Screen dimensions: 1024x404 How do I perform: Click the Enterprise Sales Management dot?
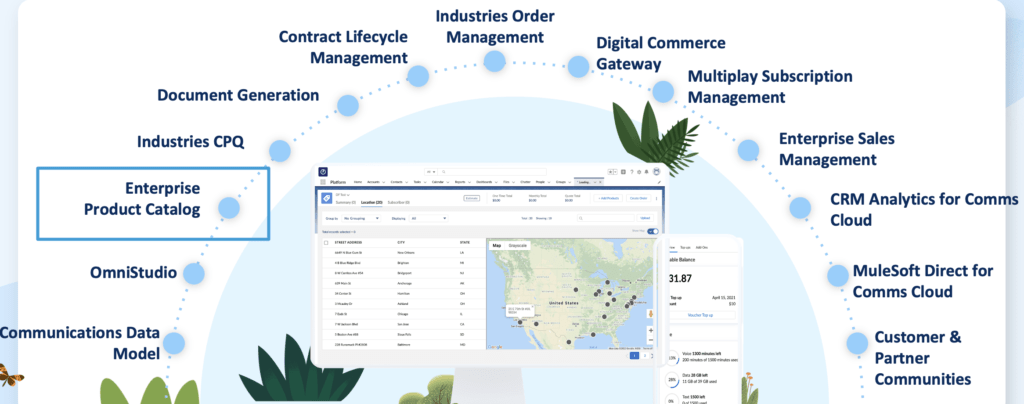pos(748,150)
